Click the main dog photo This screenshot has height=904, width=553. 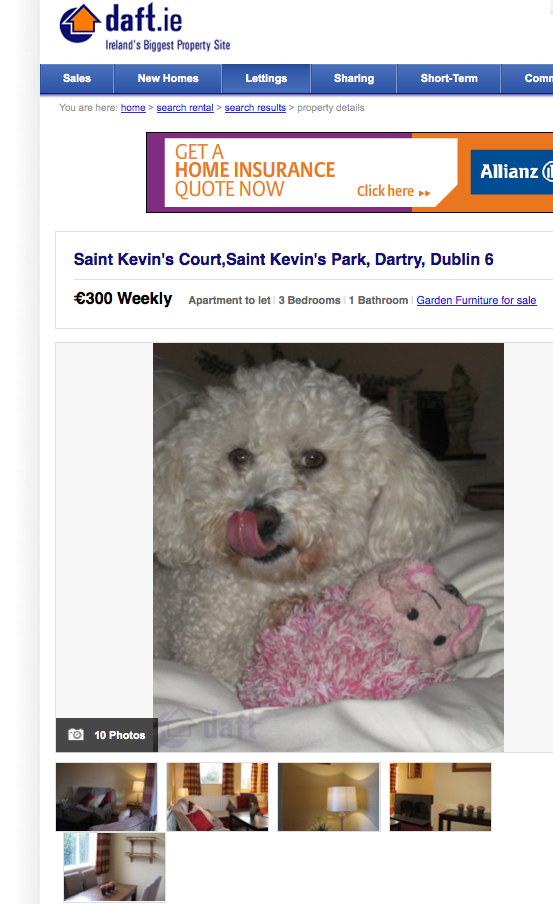[328, 547]
